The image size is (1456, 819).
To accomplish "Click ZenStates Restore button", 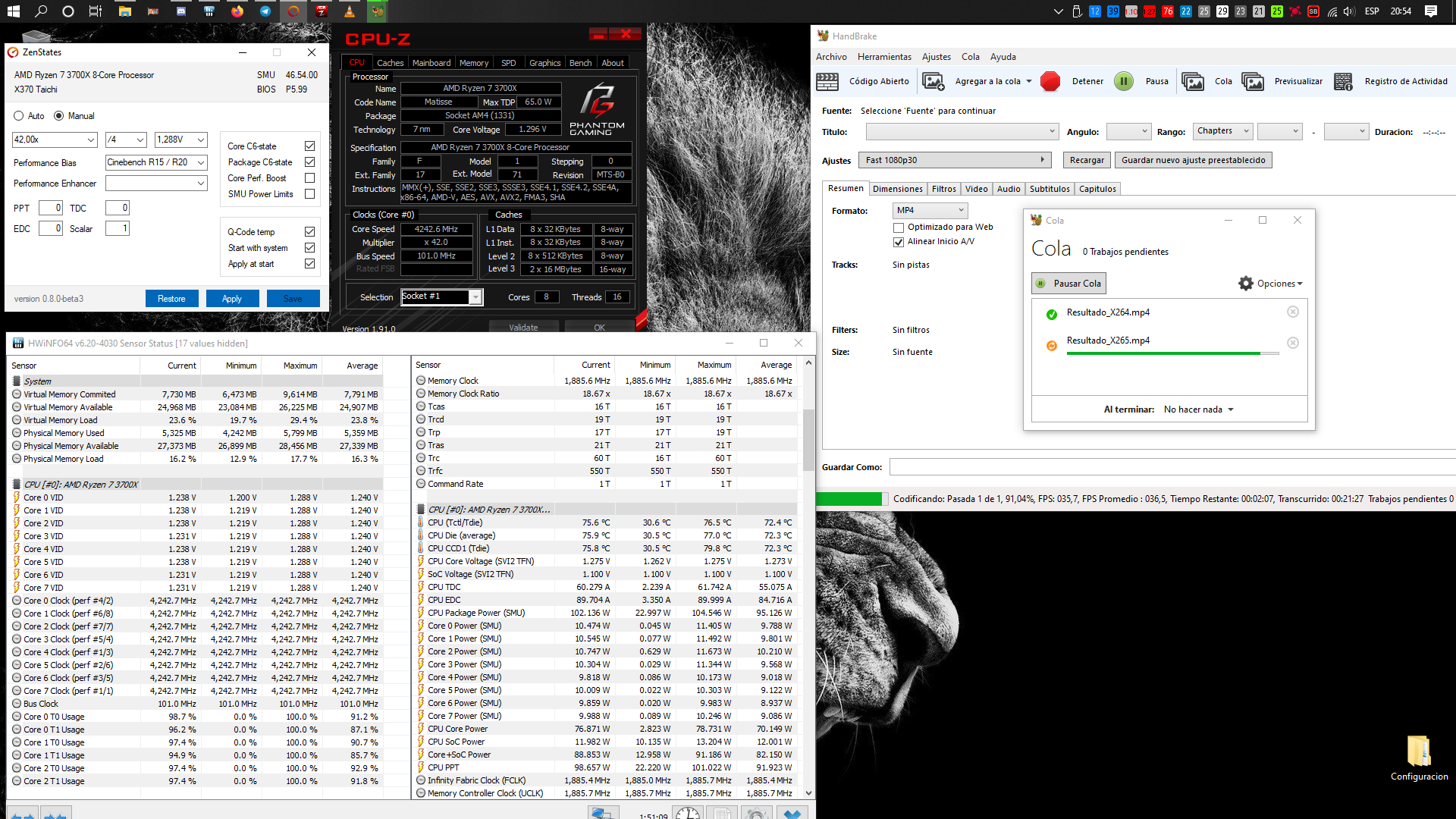I will [x=171, y=299].
